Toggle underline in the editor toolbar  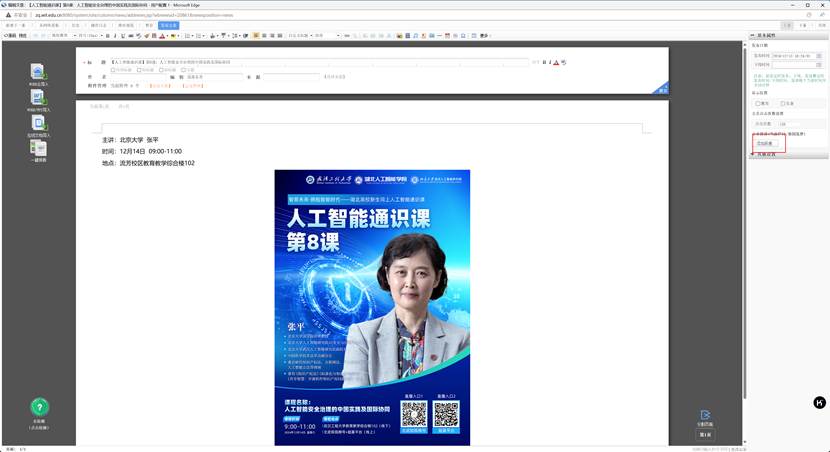(x=123, y=35)
